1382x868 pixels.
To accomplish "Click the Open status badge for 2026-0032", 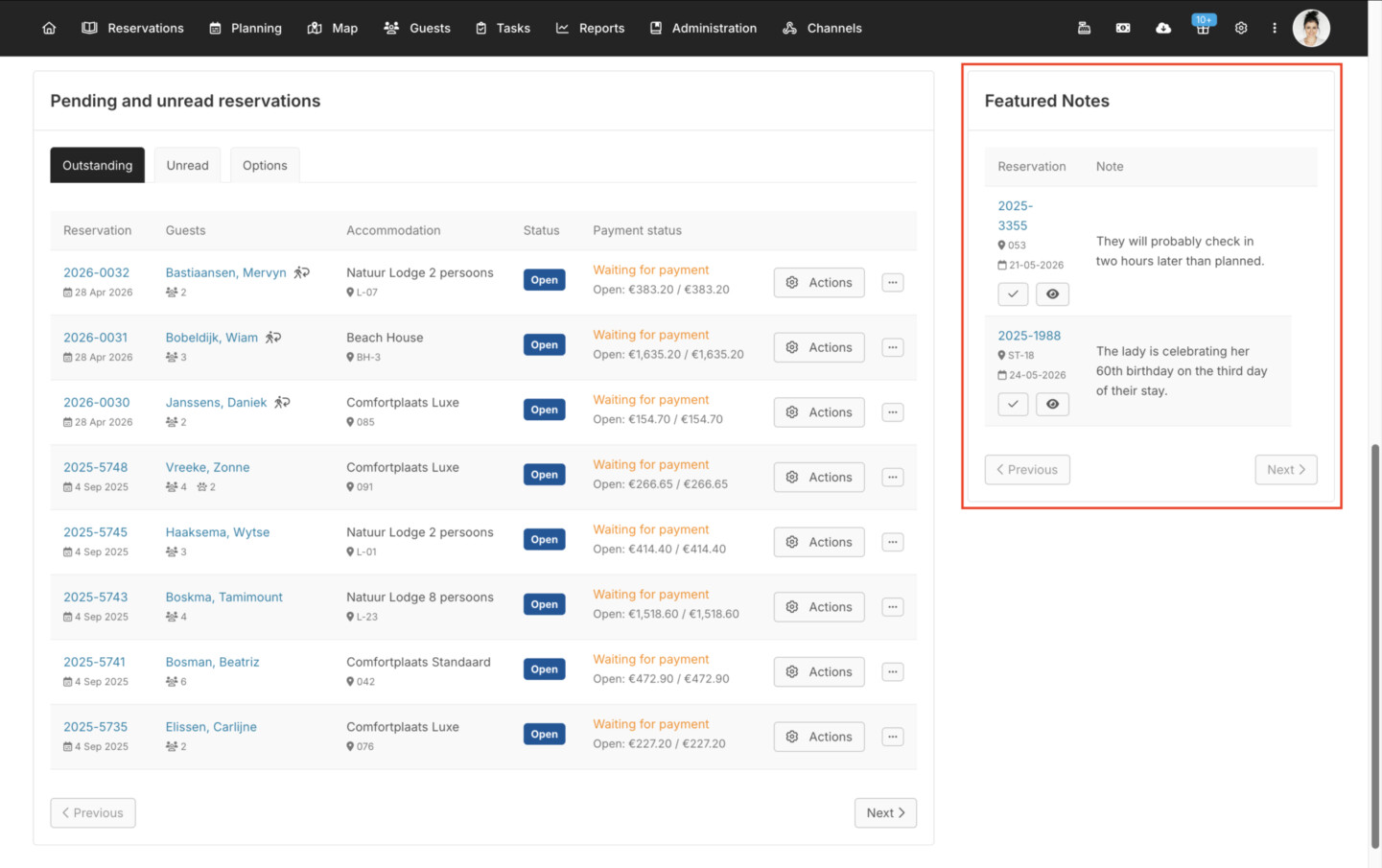I will point(544,280).
